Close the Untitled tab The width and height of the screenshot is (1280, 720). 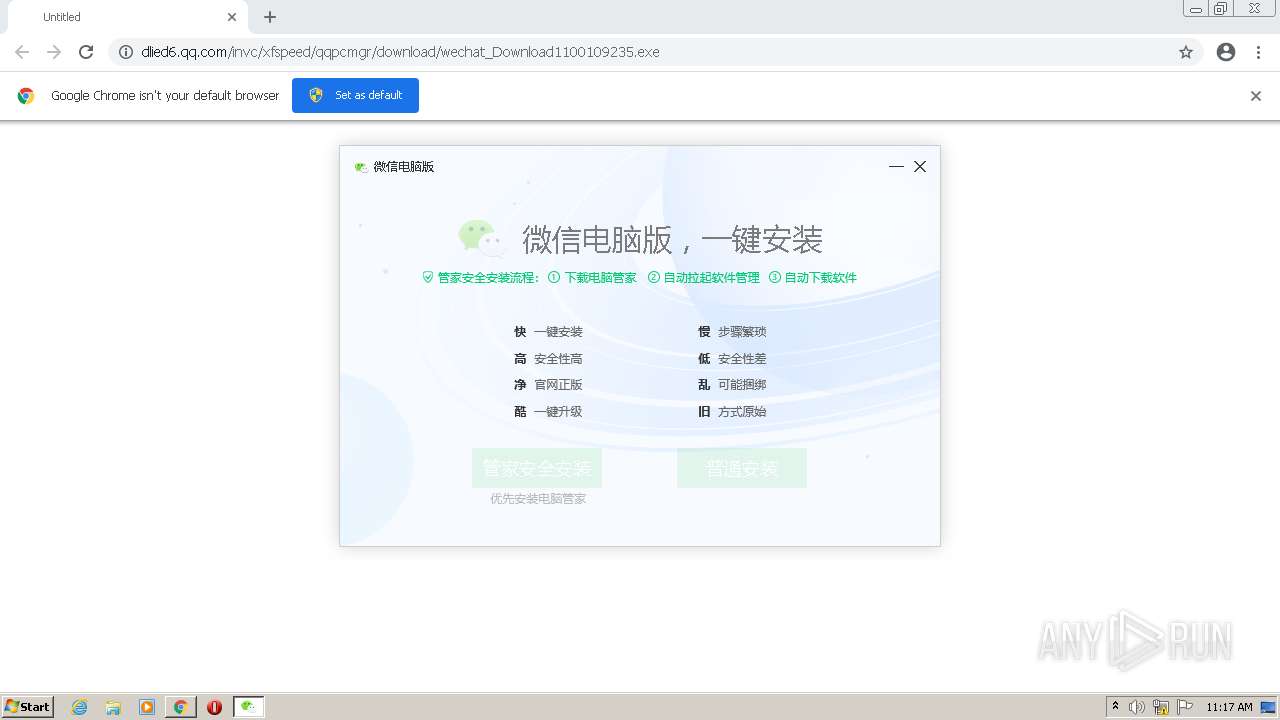(232, 17)
